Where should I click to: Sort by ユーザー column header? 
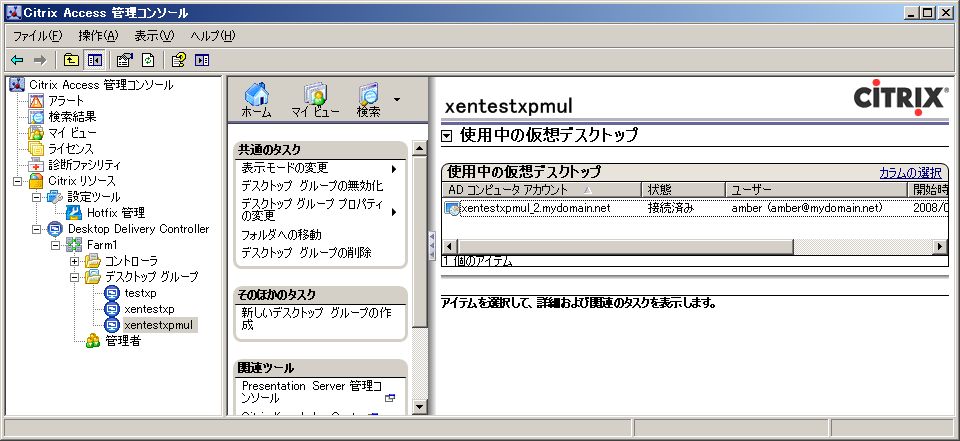pos(817,190)
